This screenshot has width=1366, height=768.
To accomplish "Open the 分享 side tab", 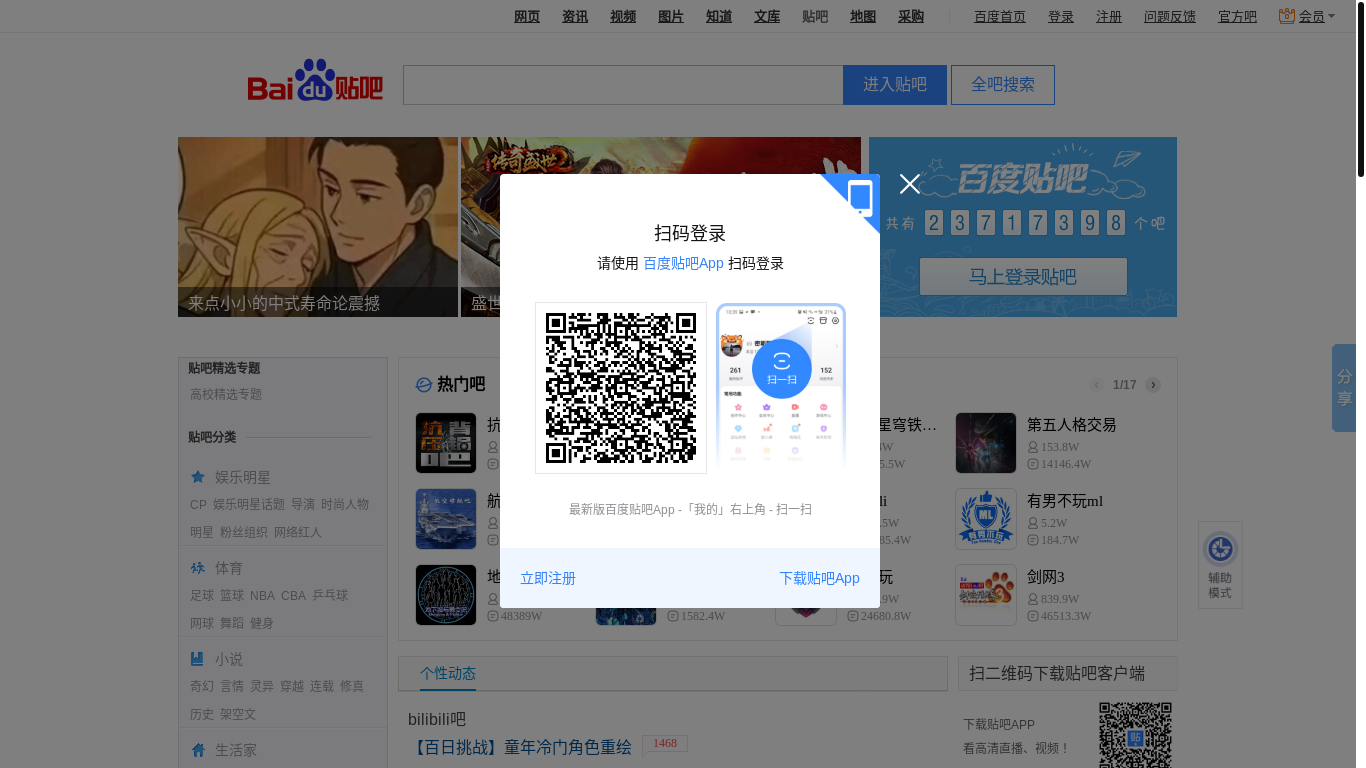I will (x=1344, y=388).
